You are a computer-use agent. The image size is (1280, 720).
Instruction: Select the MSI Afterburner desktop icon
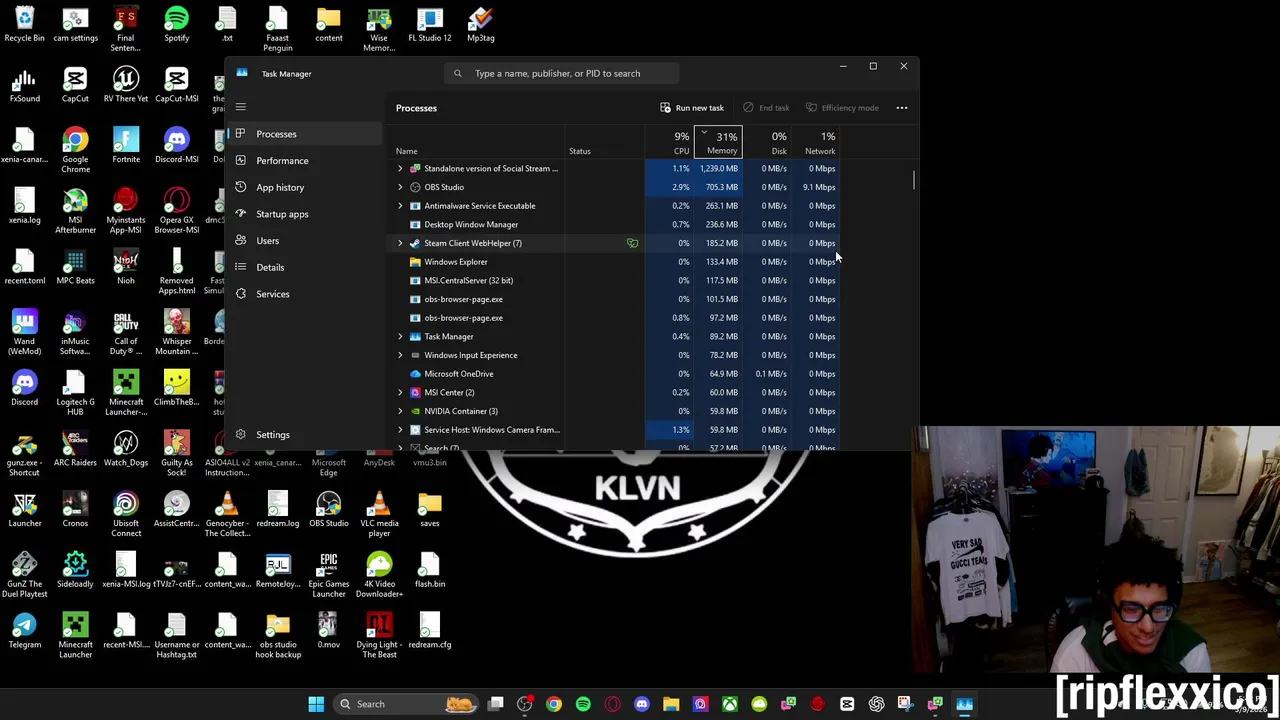pyautogui.click(x=75, y=212)
